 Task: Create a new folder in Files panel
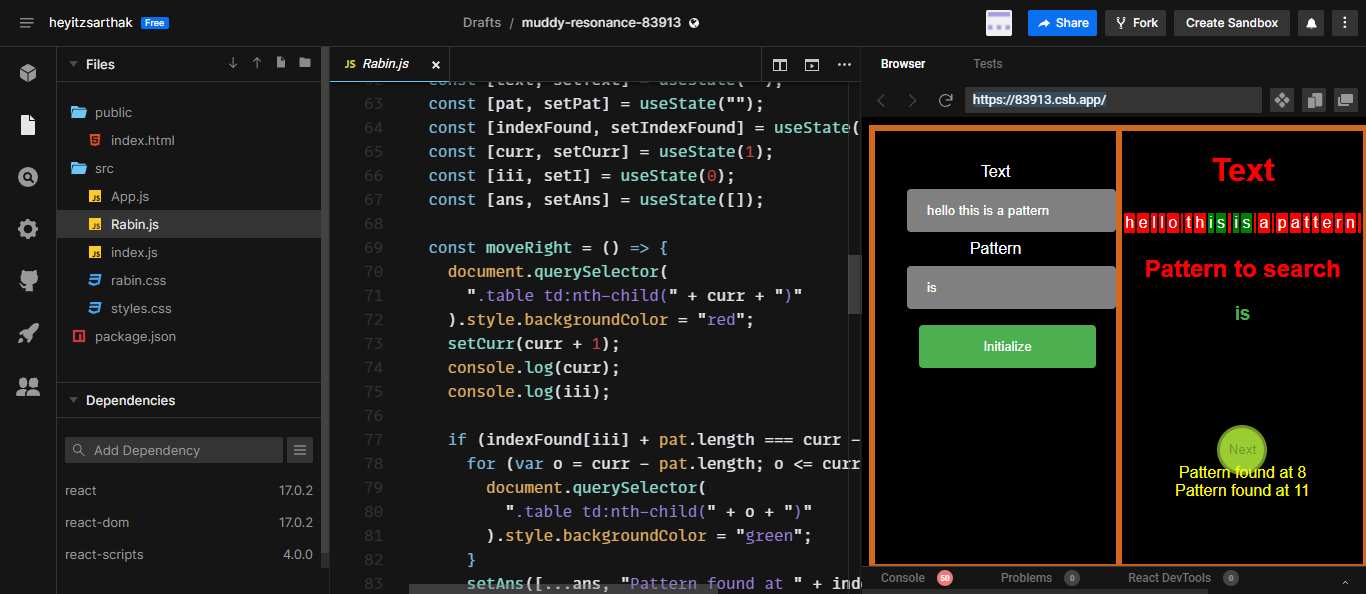point(305,63)
